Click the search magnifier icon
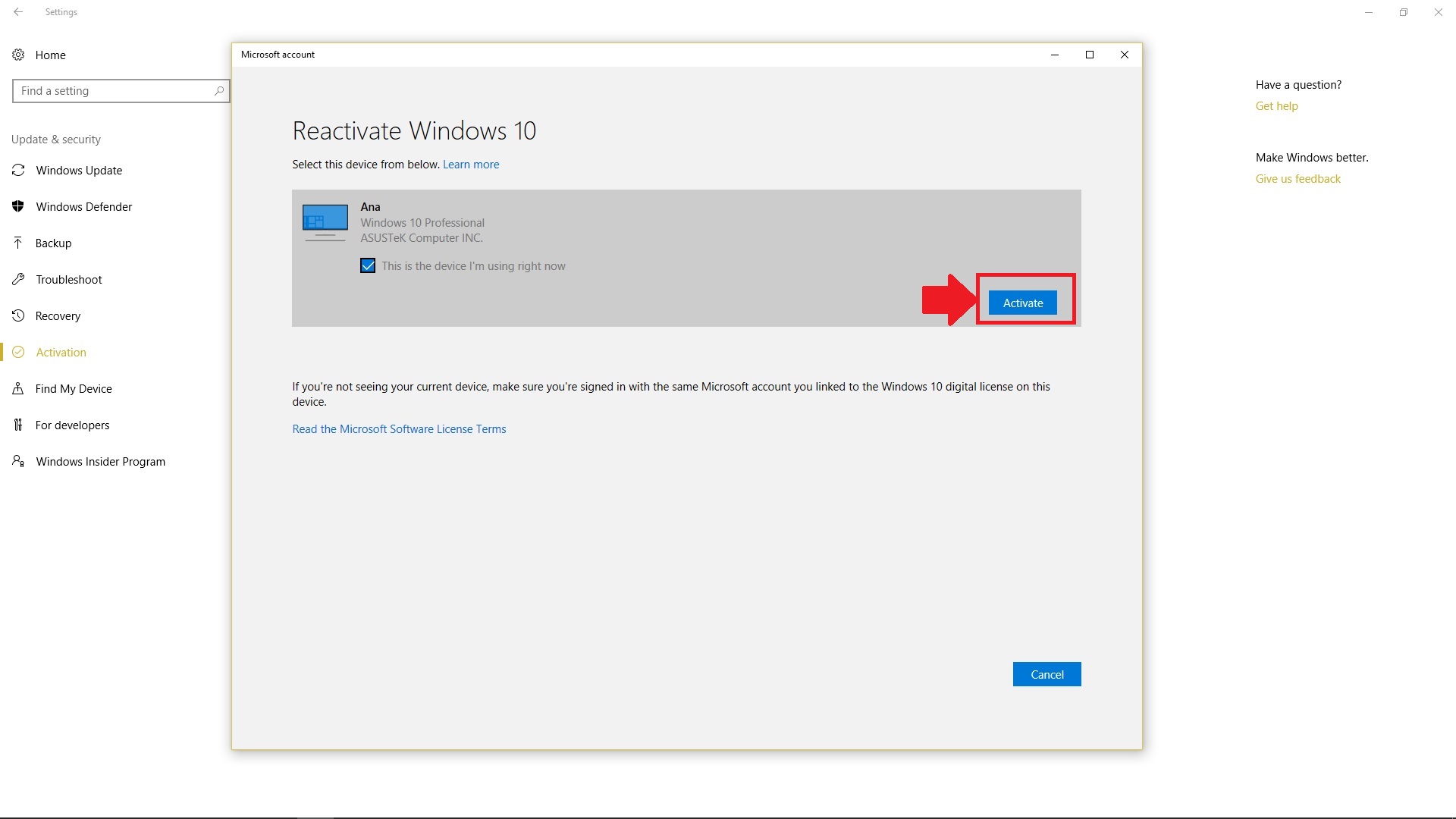This screenshot has width=1456, height=819. click(x=219, y=91)
